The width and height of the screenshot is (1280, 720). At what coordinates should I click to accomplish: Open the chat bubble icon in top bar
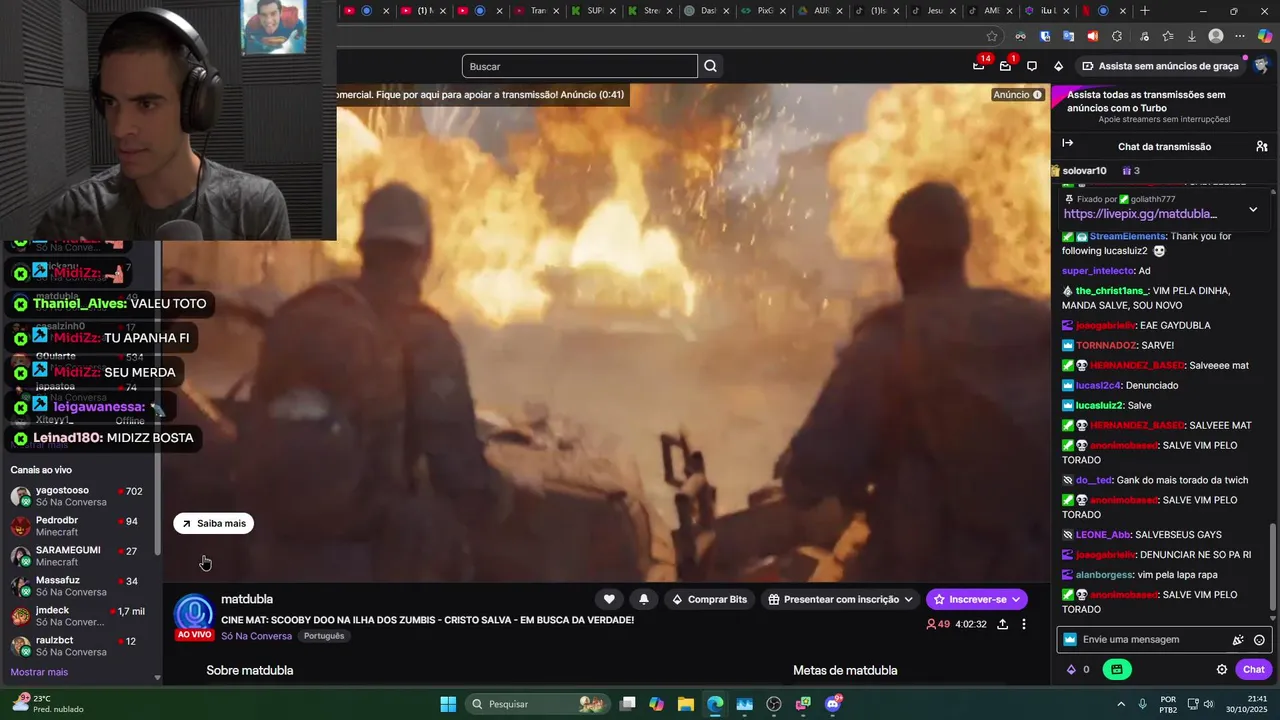click(1032, 66)
